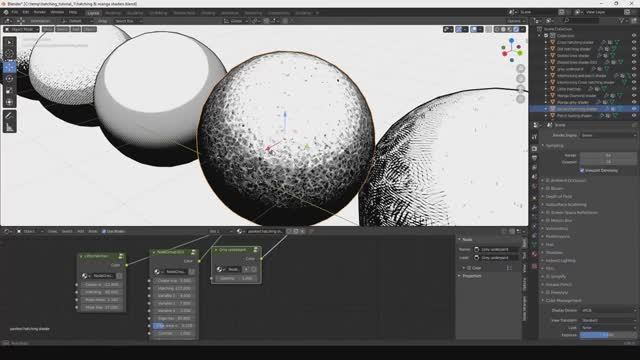This screenshot has height=360, width=640.
Task: Click the zoom viewport navigation button
Action: click(x=520, y=68)
